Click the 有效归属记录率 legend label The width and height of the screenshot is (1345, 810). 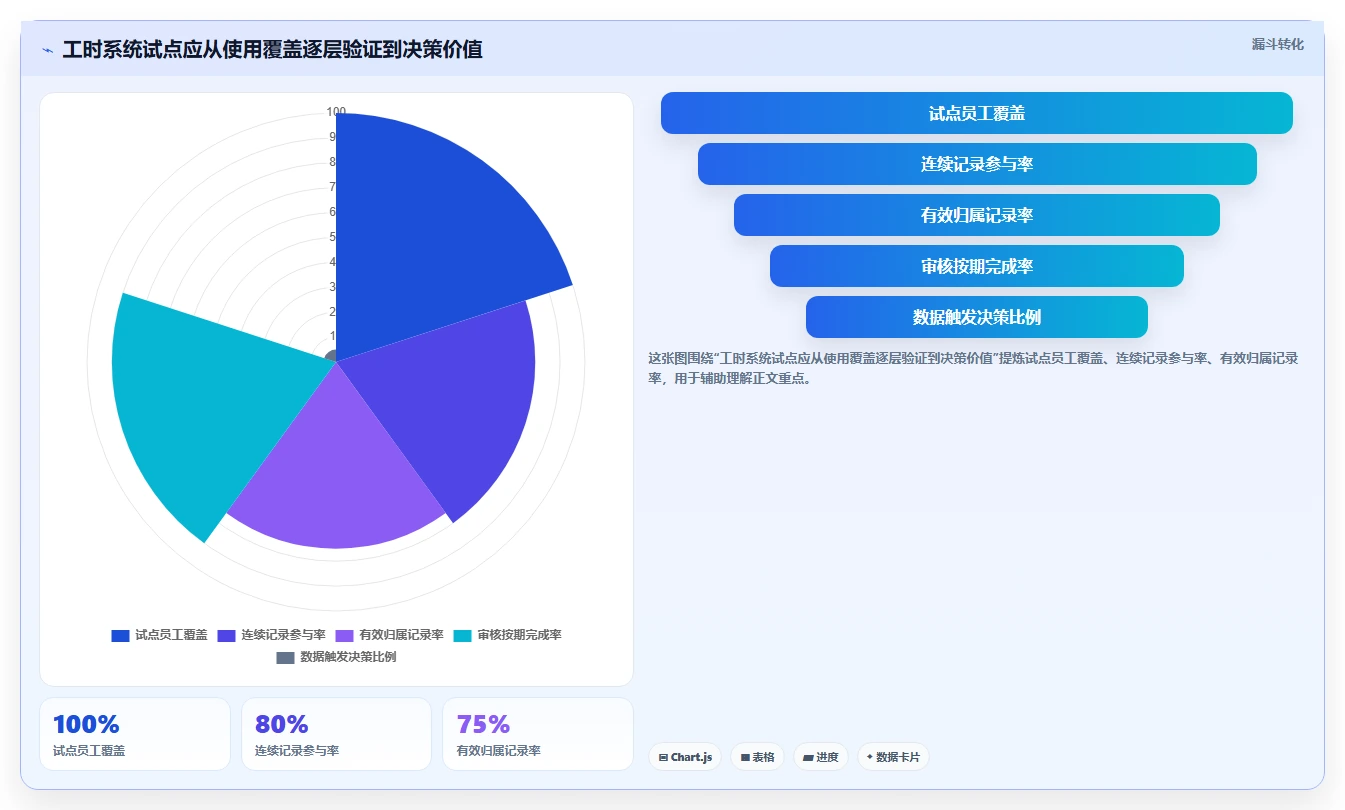point(401,635)
